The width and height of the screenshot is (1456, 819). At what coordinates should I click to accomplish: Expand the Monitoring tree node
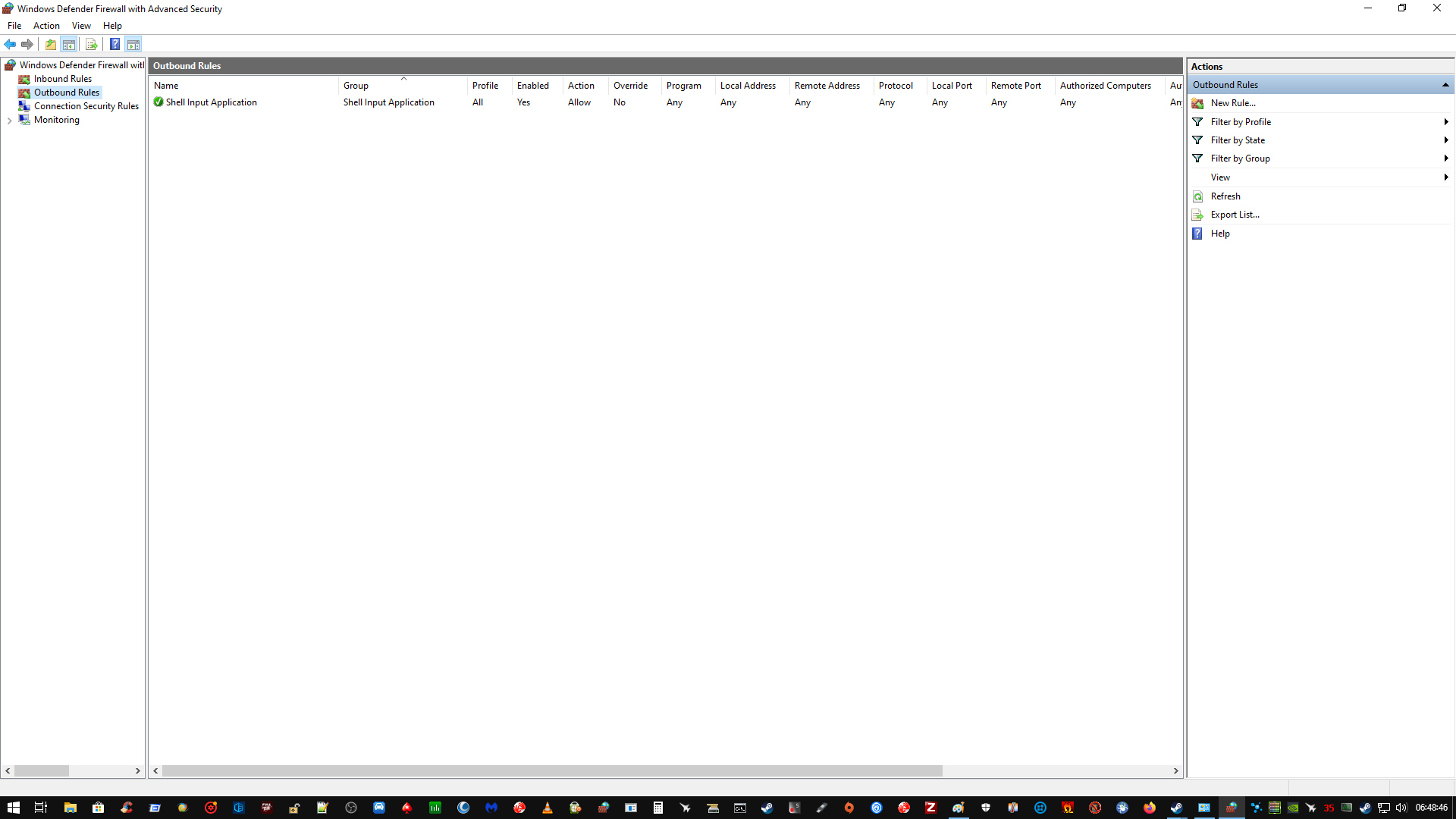pyautogui.click(x=9, y=121)
